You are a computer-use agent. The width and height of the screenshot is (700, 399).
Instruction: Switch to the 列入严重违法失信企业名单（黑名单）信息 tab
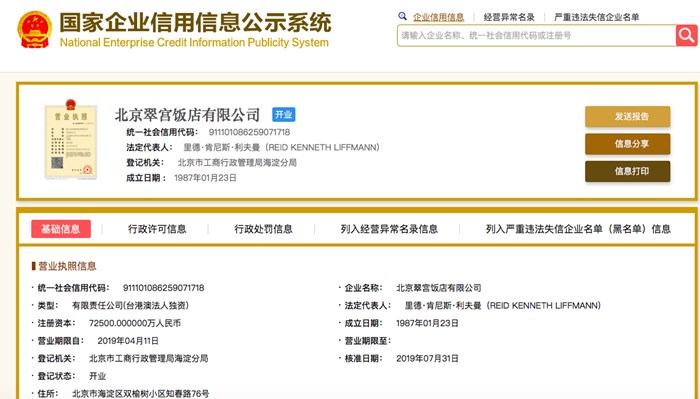[x=578, y=229]
